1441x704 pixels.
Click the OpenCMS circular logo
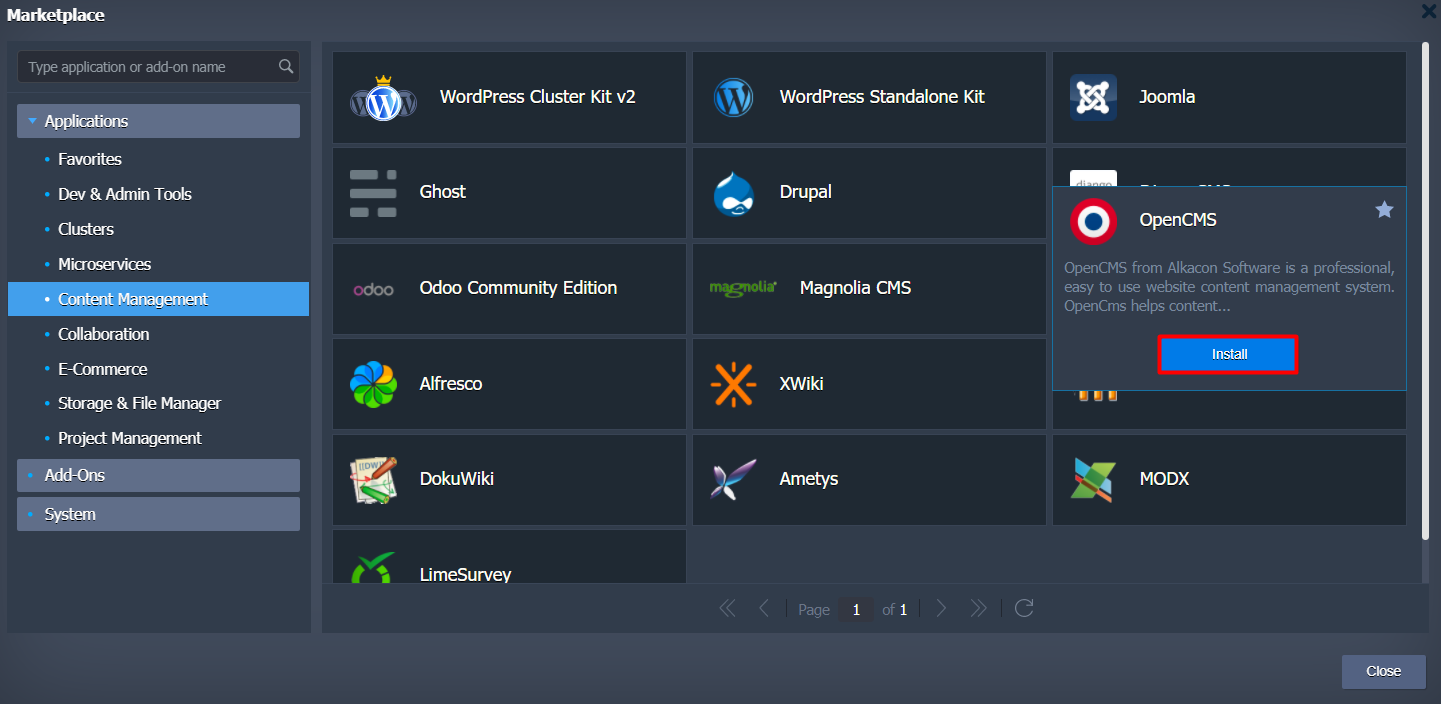coord(1093,221)
